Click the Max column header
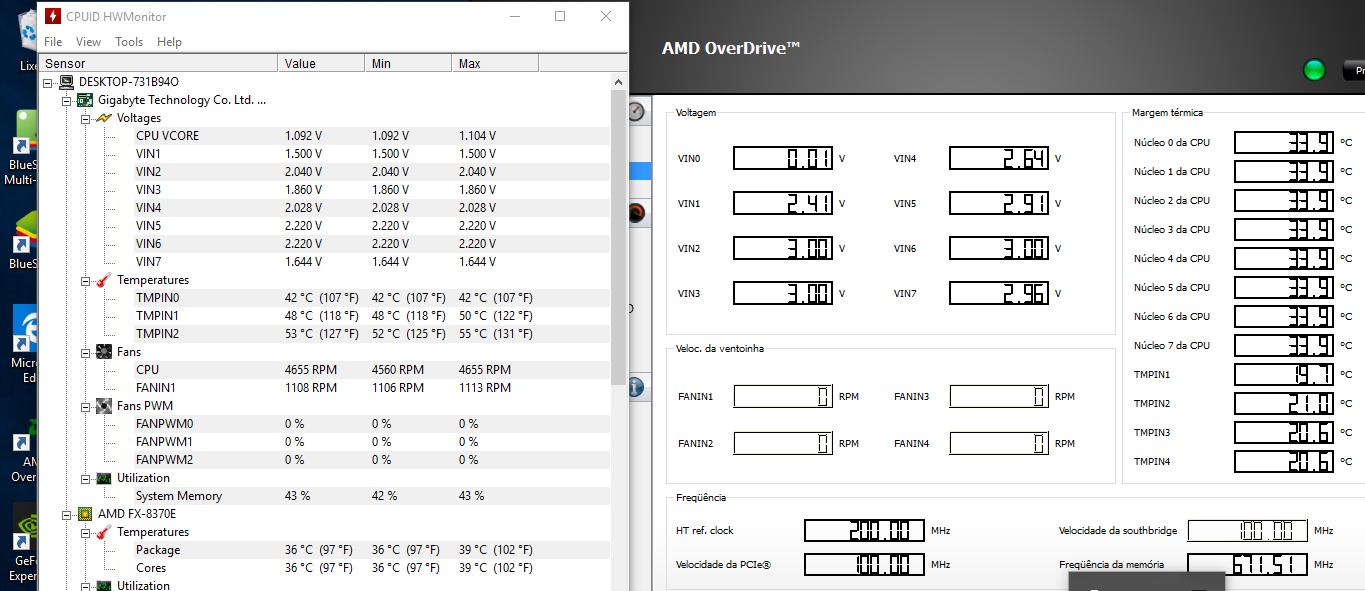 (x=494, y=63)
